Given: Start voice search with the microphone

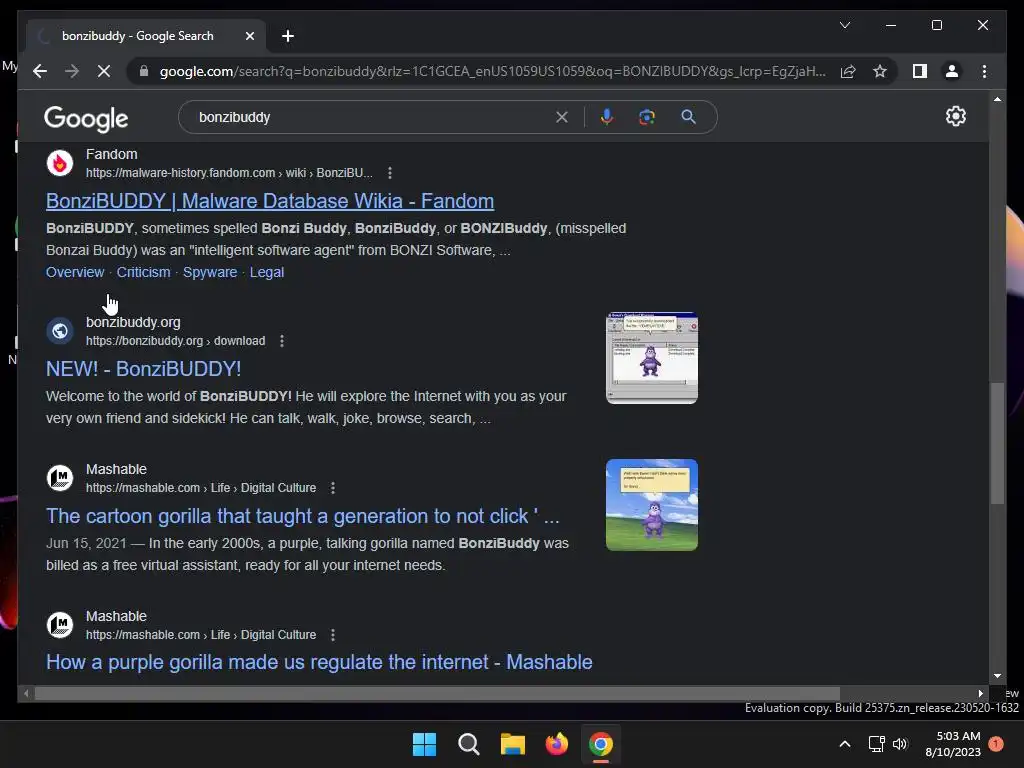Looking at the screenshot, I should click(607, 117).
